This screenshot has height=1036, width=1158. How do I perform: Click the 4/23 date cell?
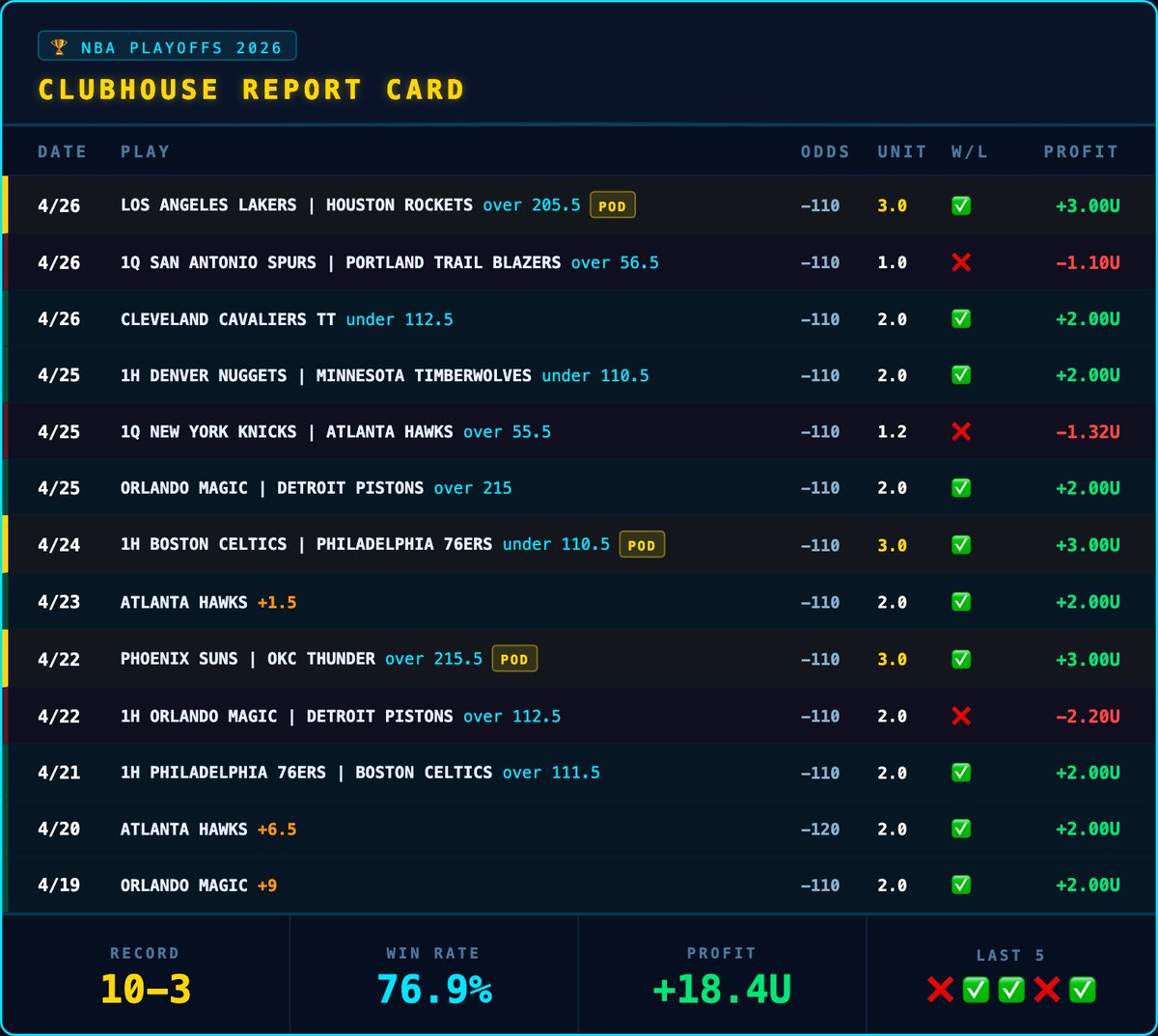coord(59,602)
